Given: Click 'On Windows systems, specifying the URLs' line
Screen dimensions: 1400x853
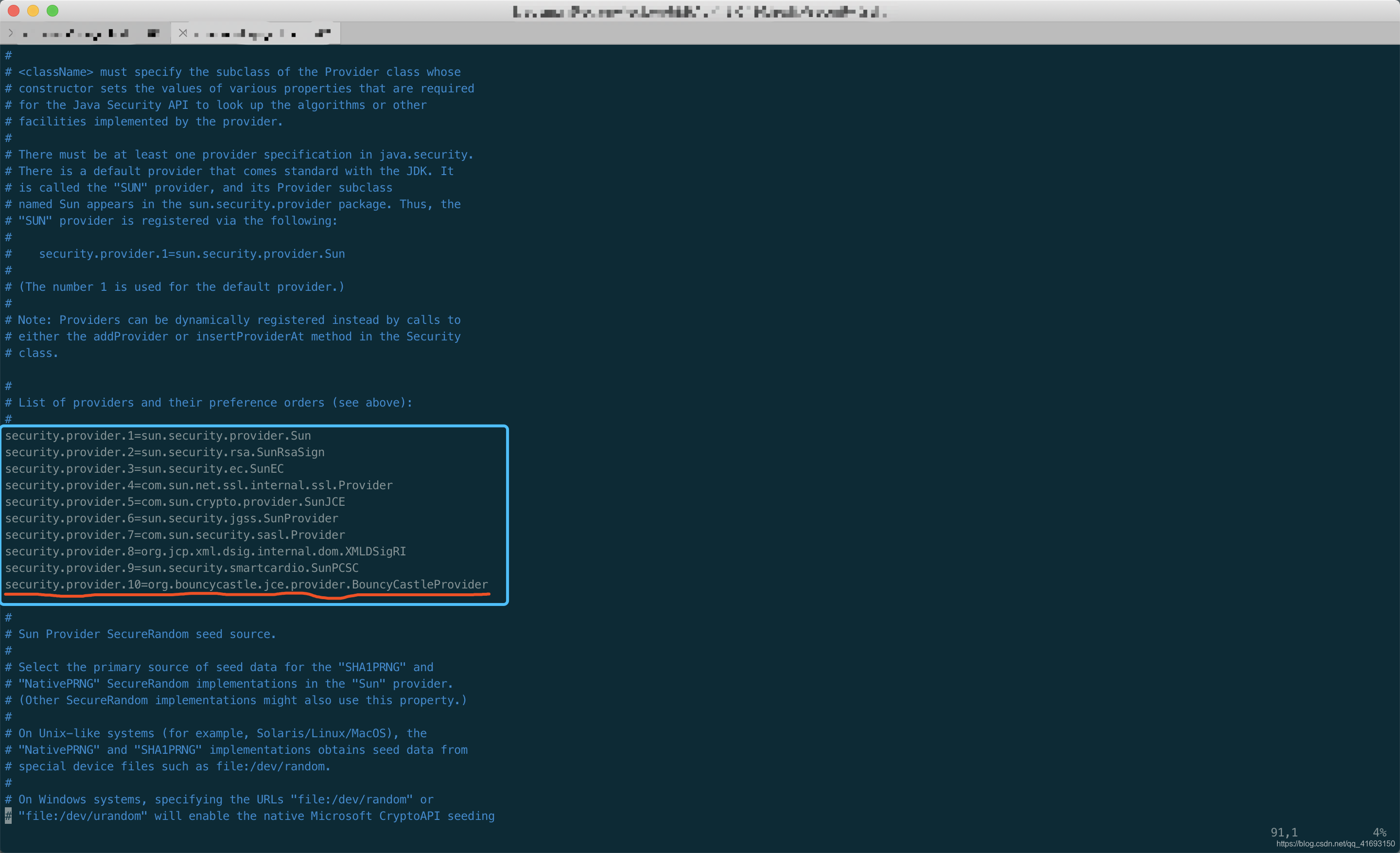Looking at the screenshot, I should (x=219, y=800).
